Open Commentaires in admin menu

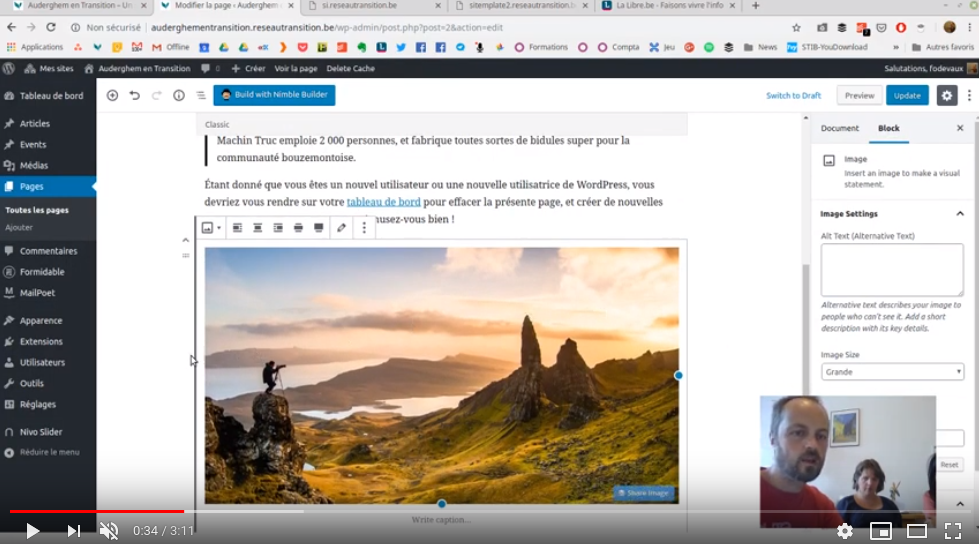(48, 251)
